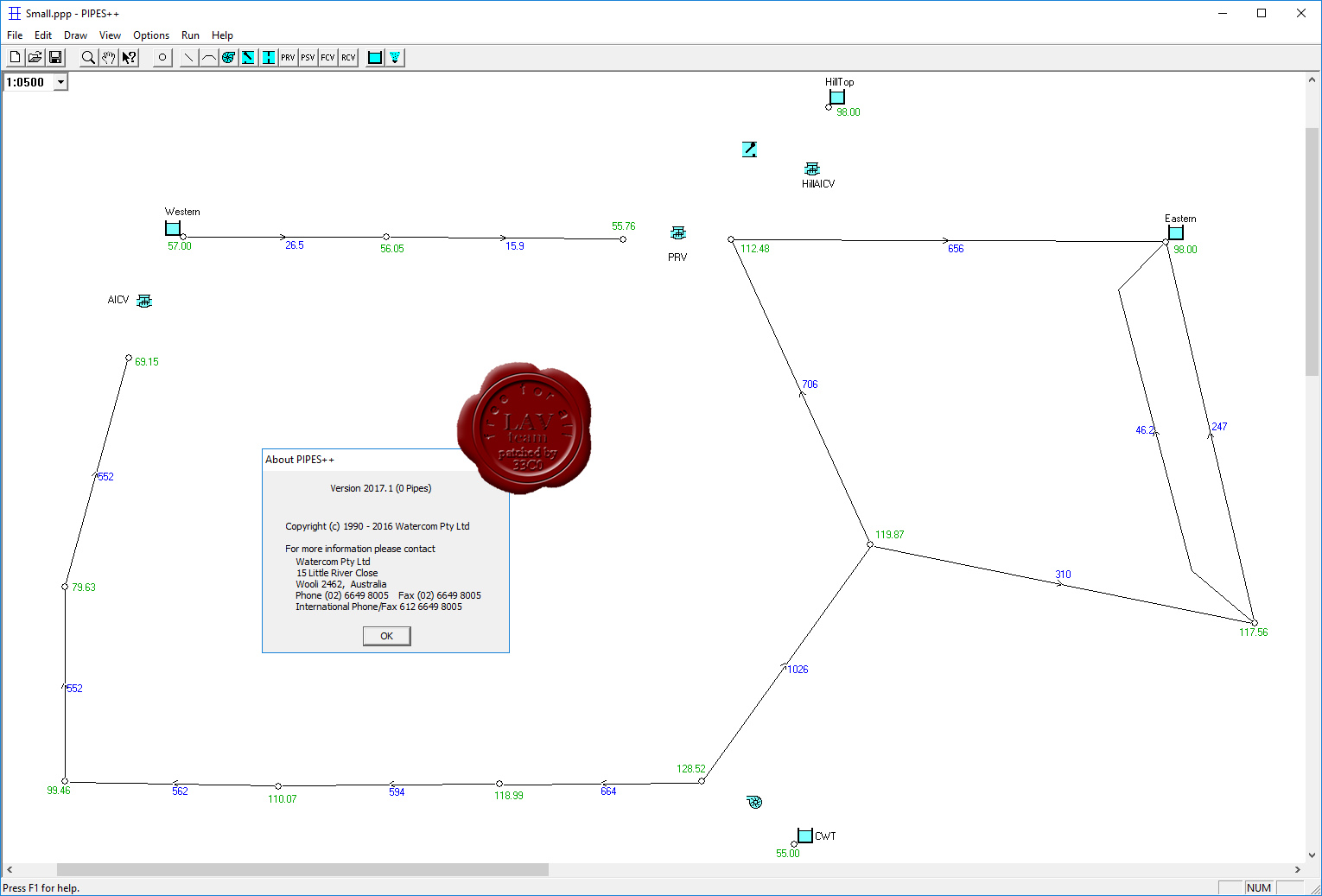Select the RCV valve tool
Screen dimensions: 1322x896
click(x=348, y=58)
